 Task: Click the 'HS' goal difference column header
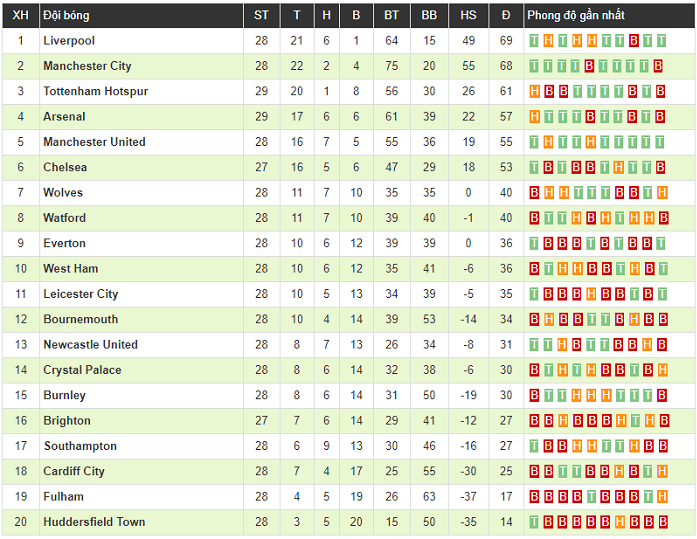[x=468, y=15]
